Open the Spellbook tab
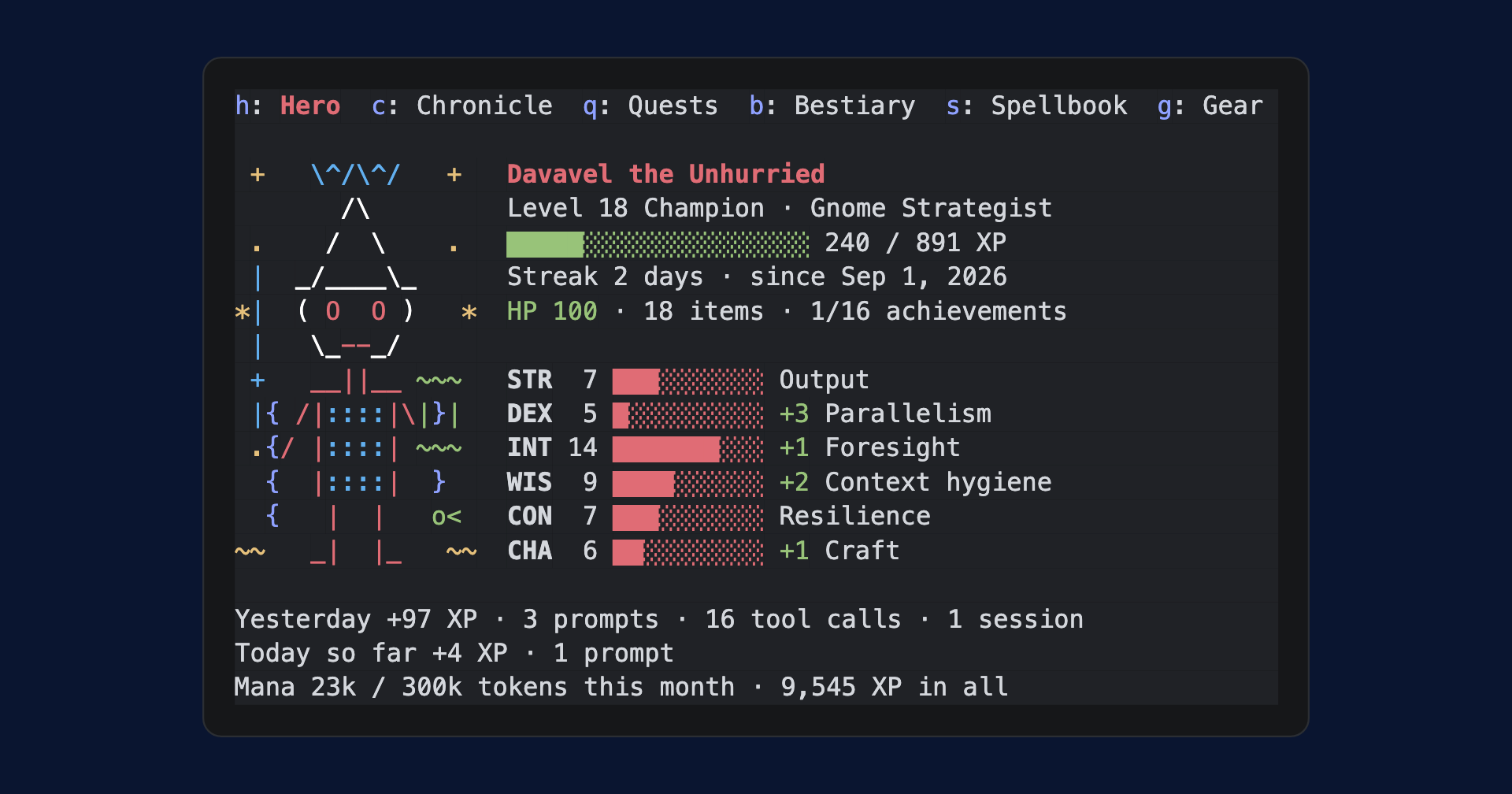The width and height of the screenshot is (1512, 794). (x=1036, y=106)
